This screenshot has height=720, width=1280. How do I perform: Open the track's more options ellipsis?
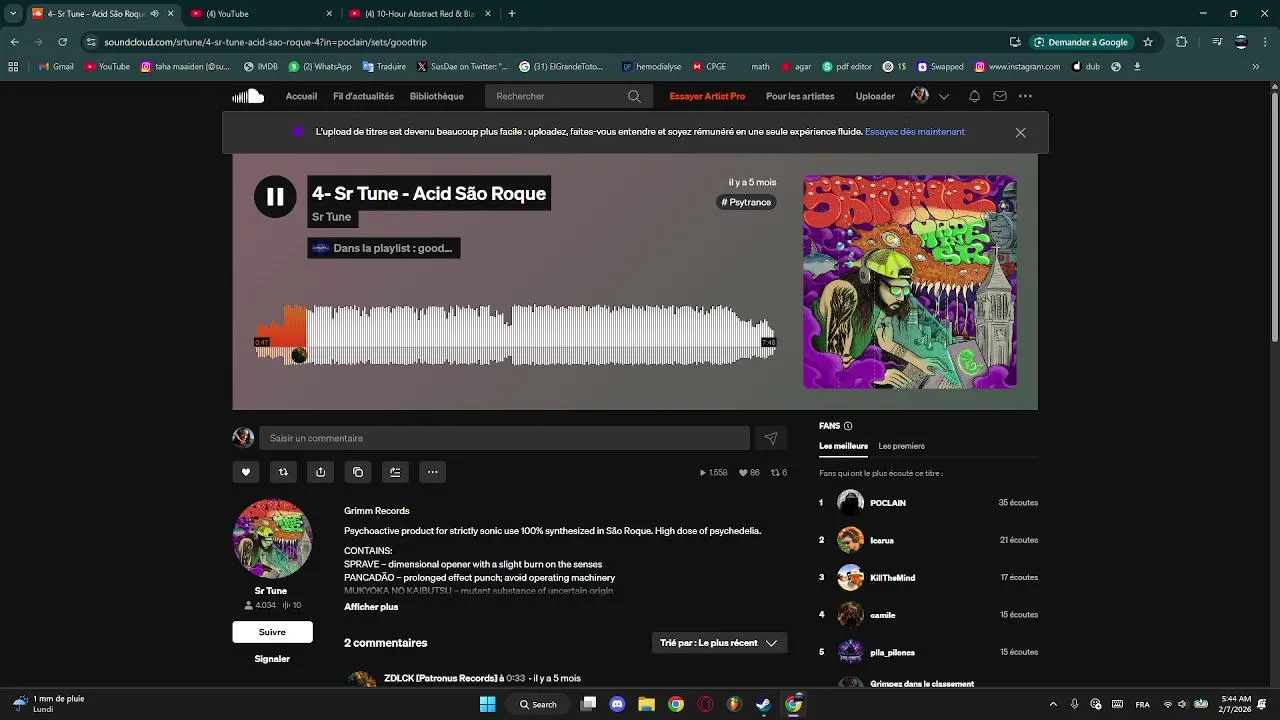[432, 472]
